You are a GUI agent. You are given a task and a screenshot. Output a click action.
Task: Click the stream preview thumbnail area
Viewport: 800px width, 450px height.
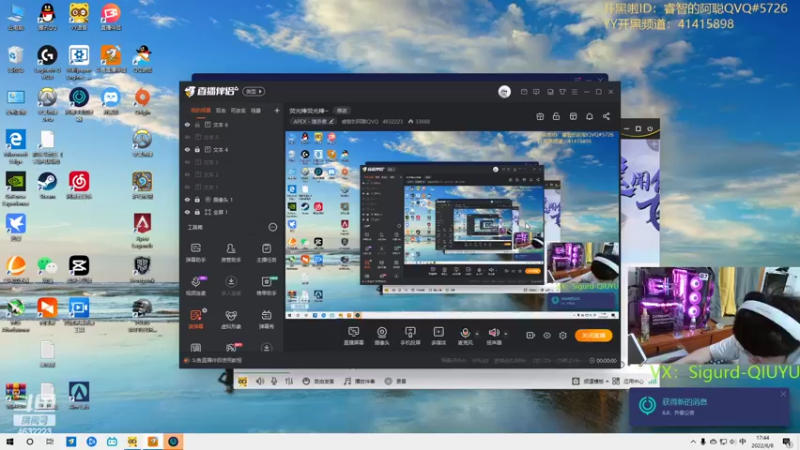[452, 225]
